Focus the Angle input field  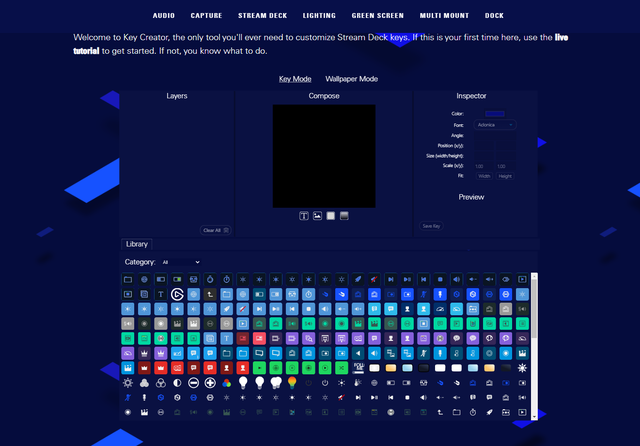pos(495,135)
